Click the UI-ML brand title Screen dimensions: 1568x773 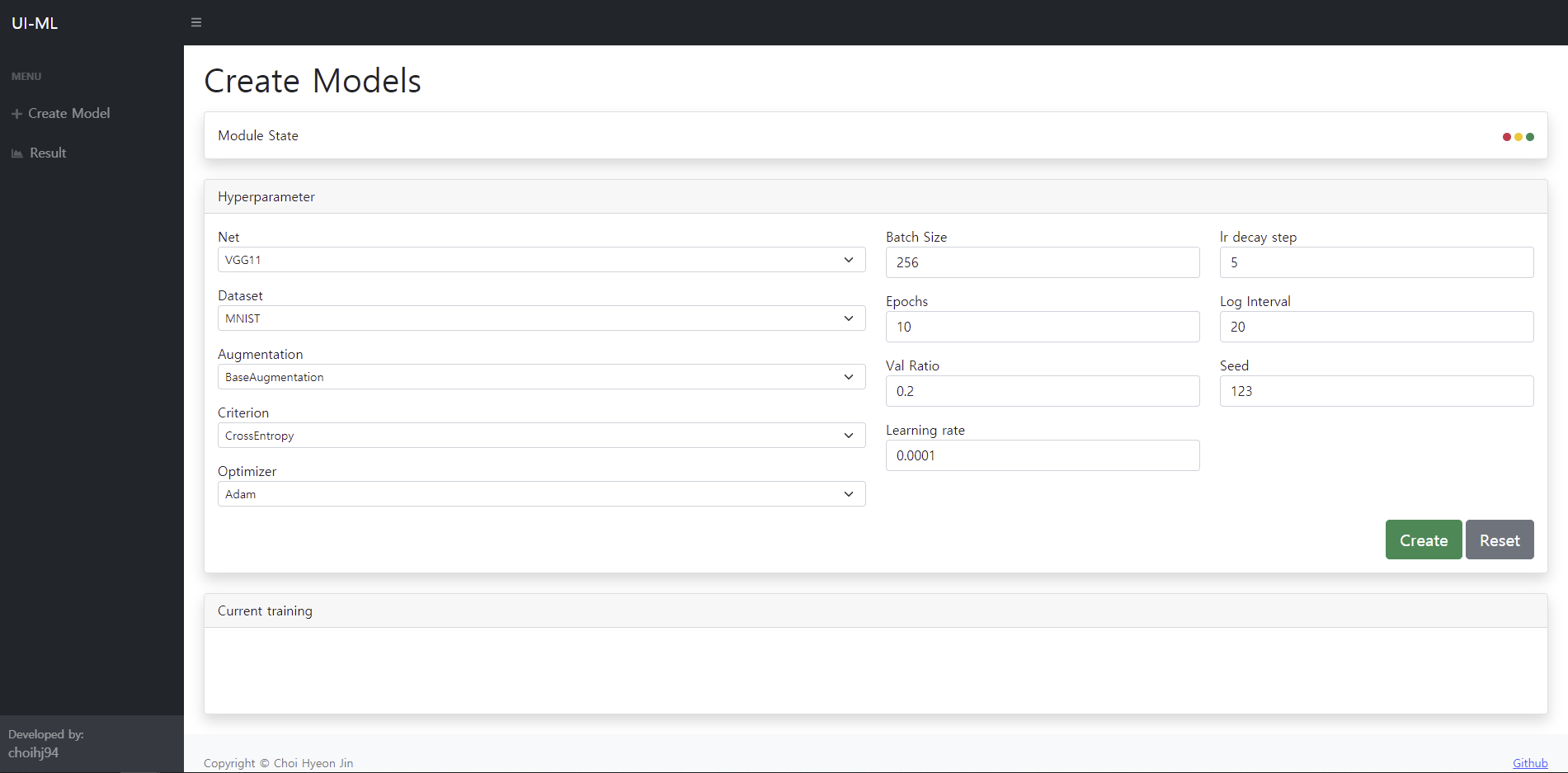tap(35, 23)
